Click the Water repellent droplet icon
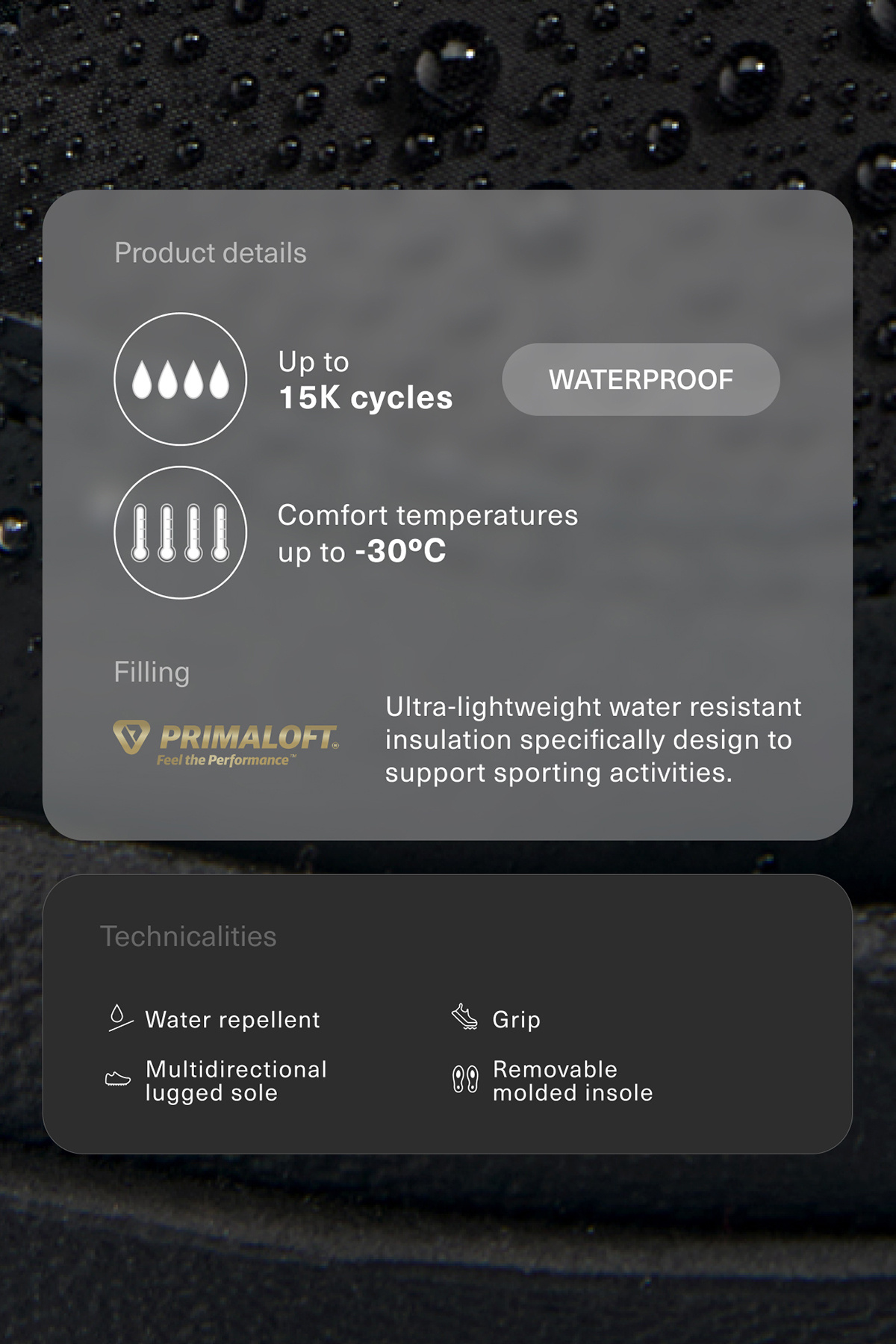This screenshot has width=896, height=1344. [x=119, y=1018]
